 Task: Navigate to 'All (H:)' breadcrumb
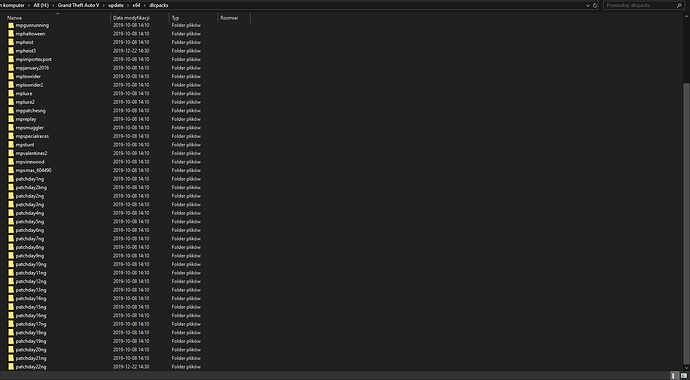click(41, 5)
